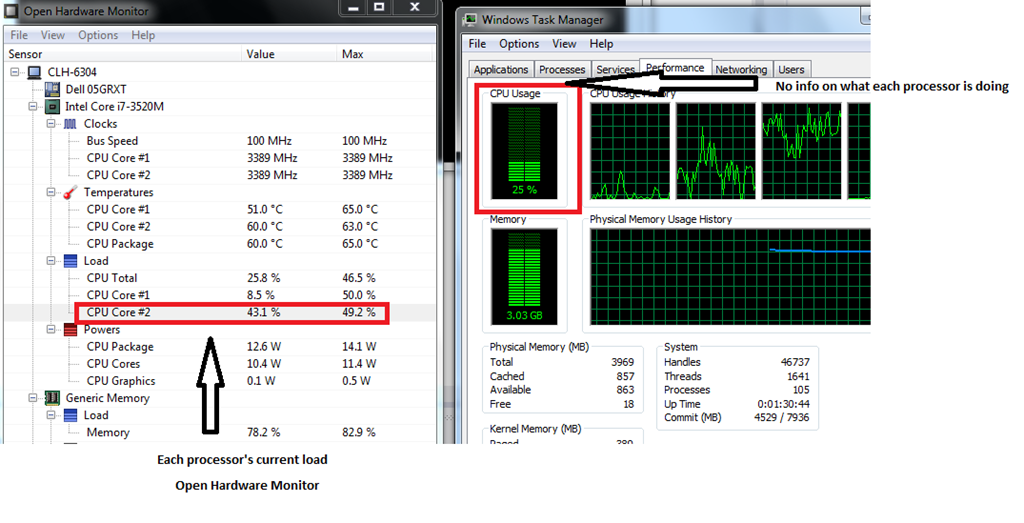Select the Memory load row
Image resolution: width=1024 pixels, height=523 pixels.
click(x=219, y=432)
